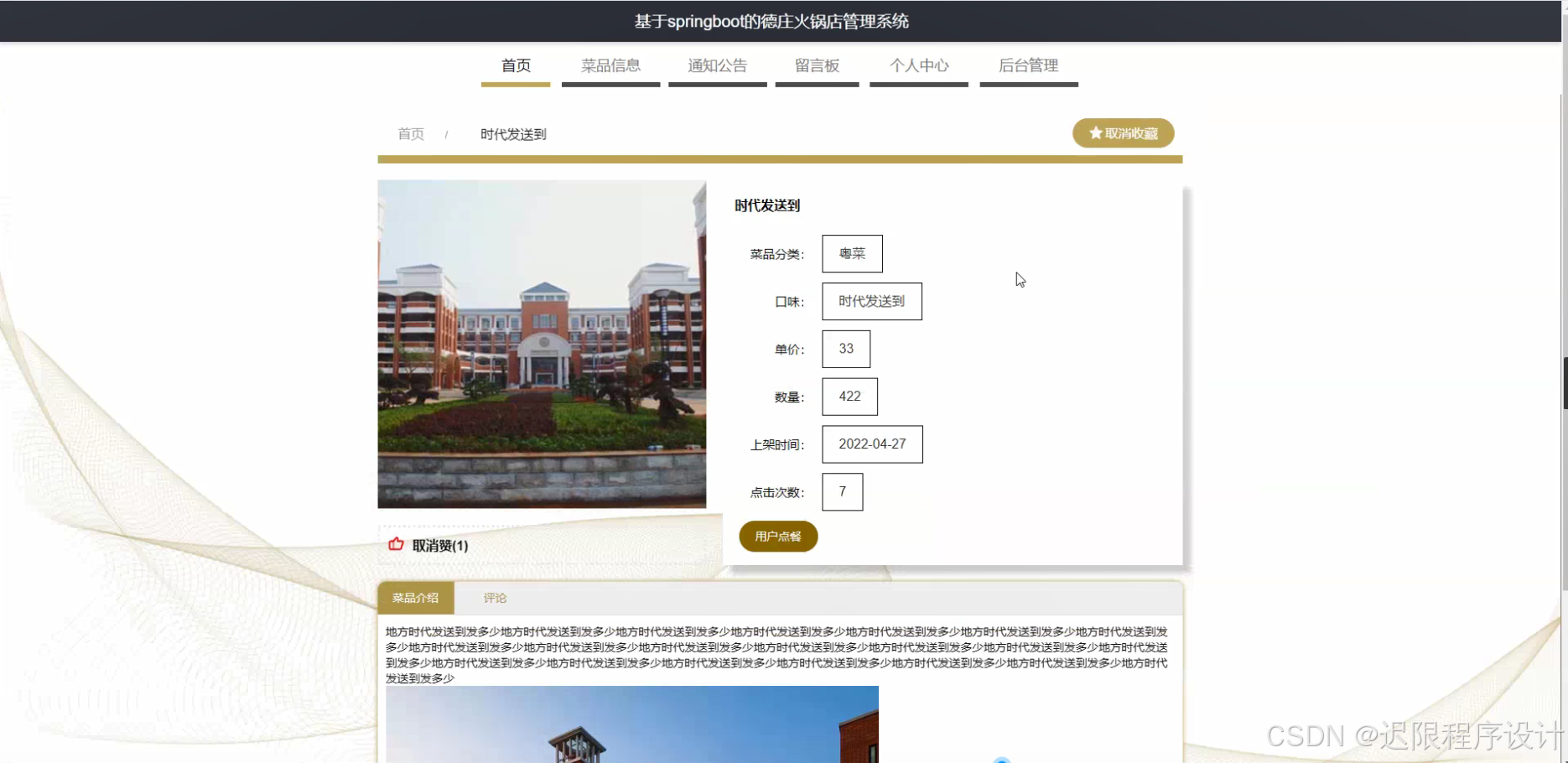Screen dimensions: 1568x763
Task: Open 个人中心 in the navigation bar
Action: (x=919, y=65)
